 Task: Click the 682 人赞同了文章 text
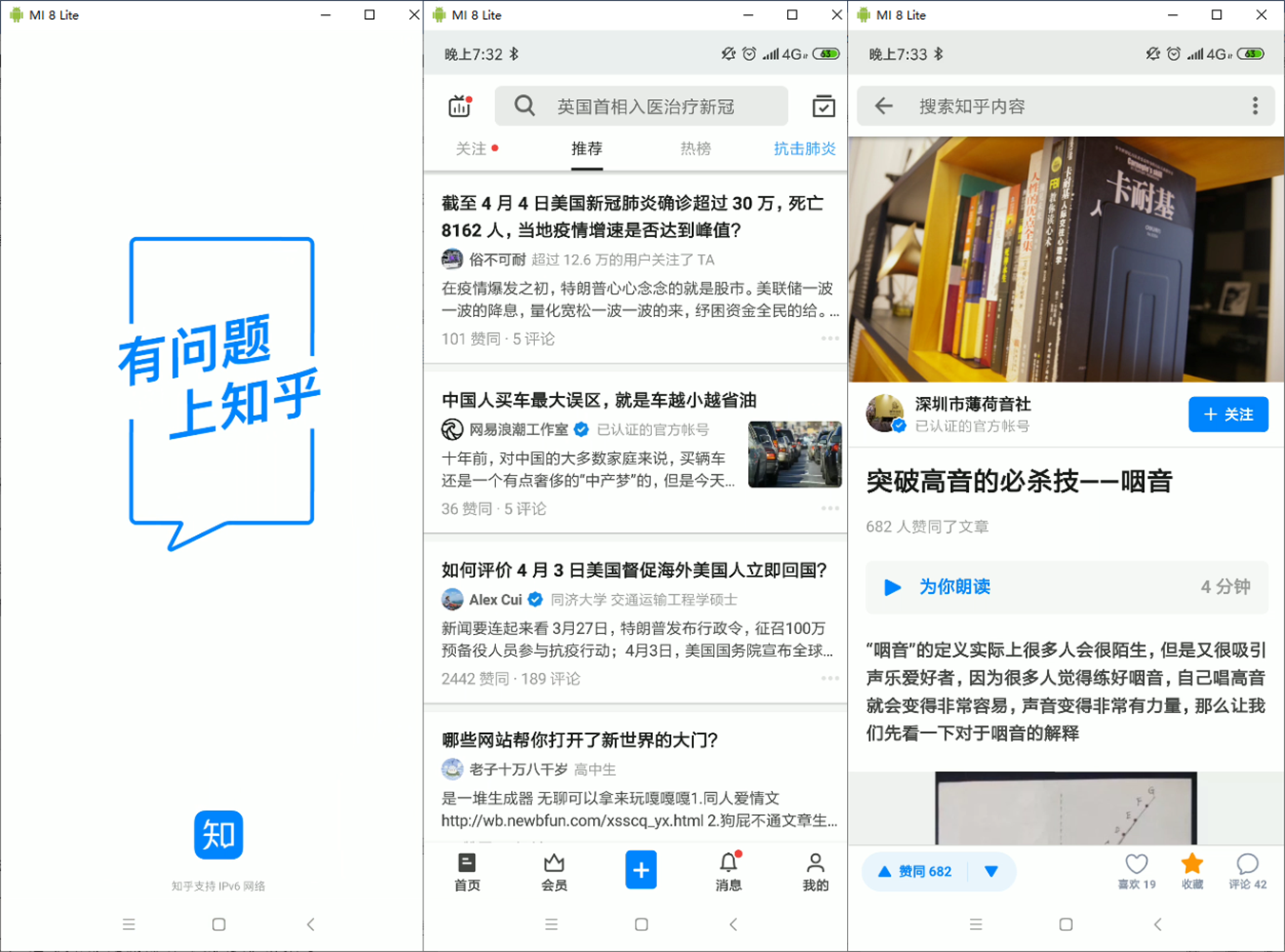point(927,526)
